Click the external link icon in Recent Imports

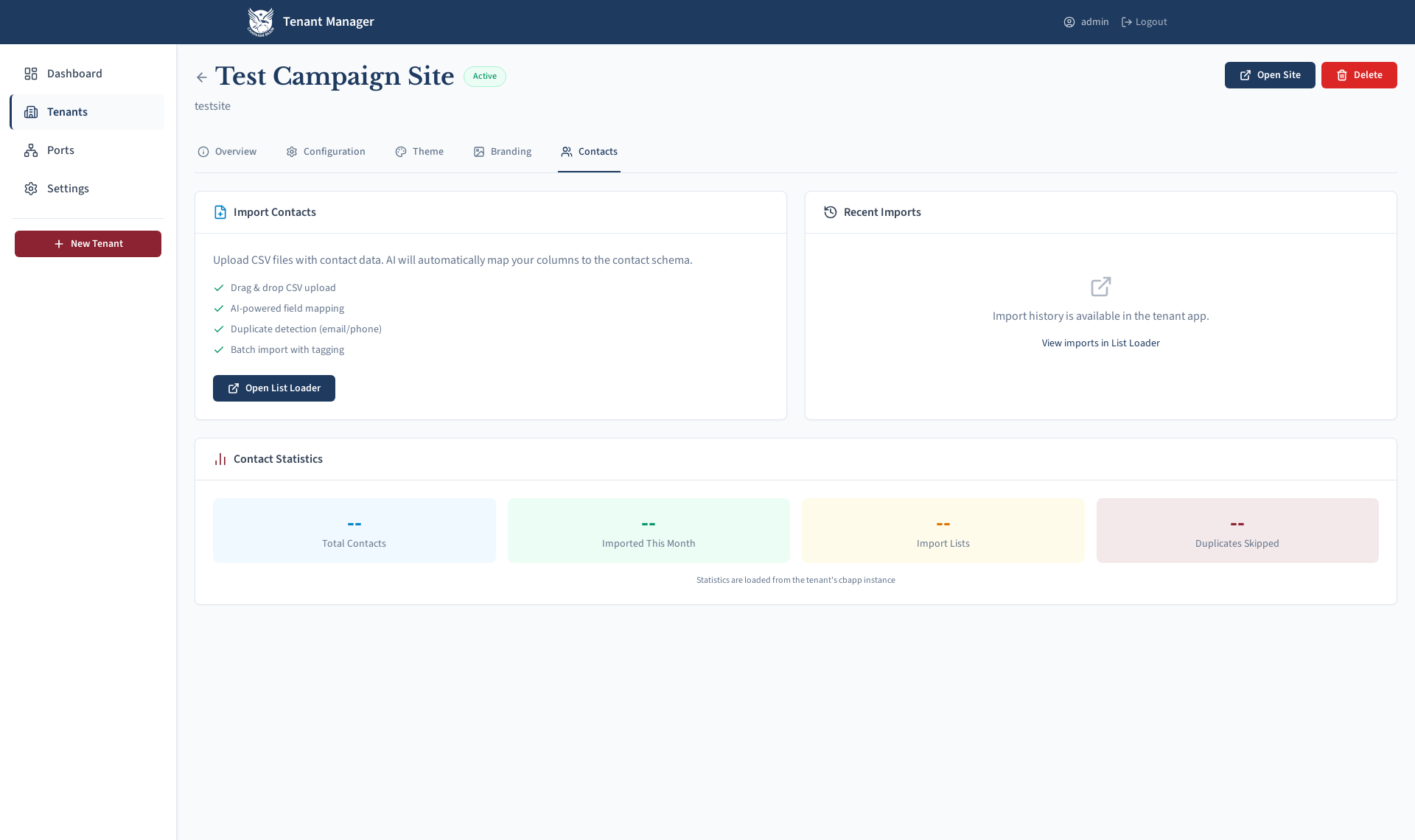coord(1100,287)
